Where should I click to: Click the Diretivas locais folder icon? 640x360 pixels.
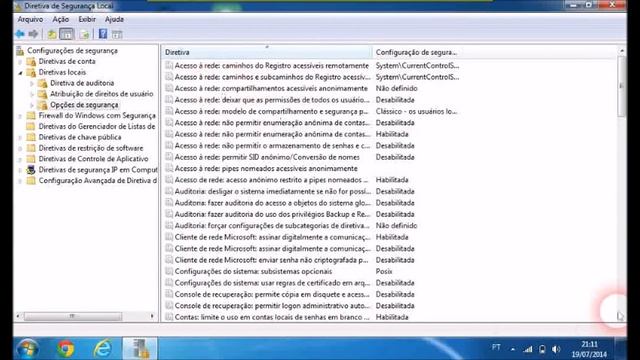pyautogui.click(x=31, y=73)
